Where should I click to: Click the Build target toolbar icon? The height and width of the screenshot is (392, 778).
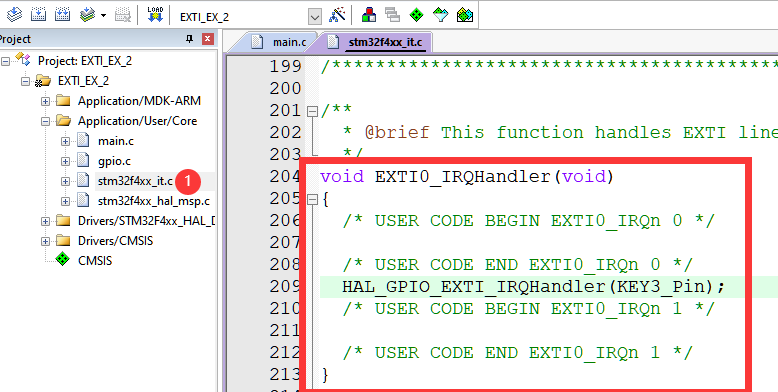tap(38, 14)
